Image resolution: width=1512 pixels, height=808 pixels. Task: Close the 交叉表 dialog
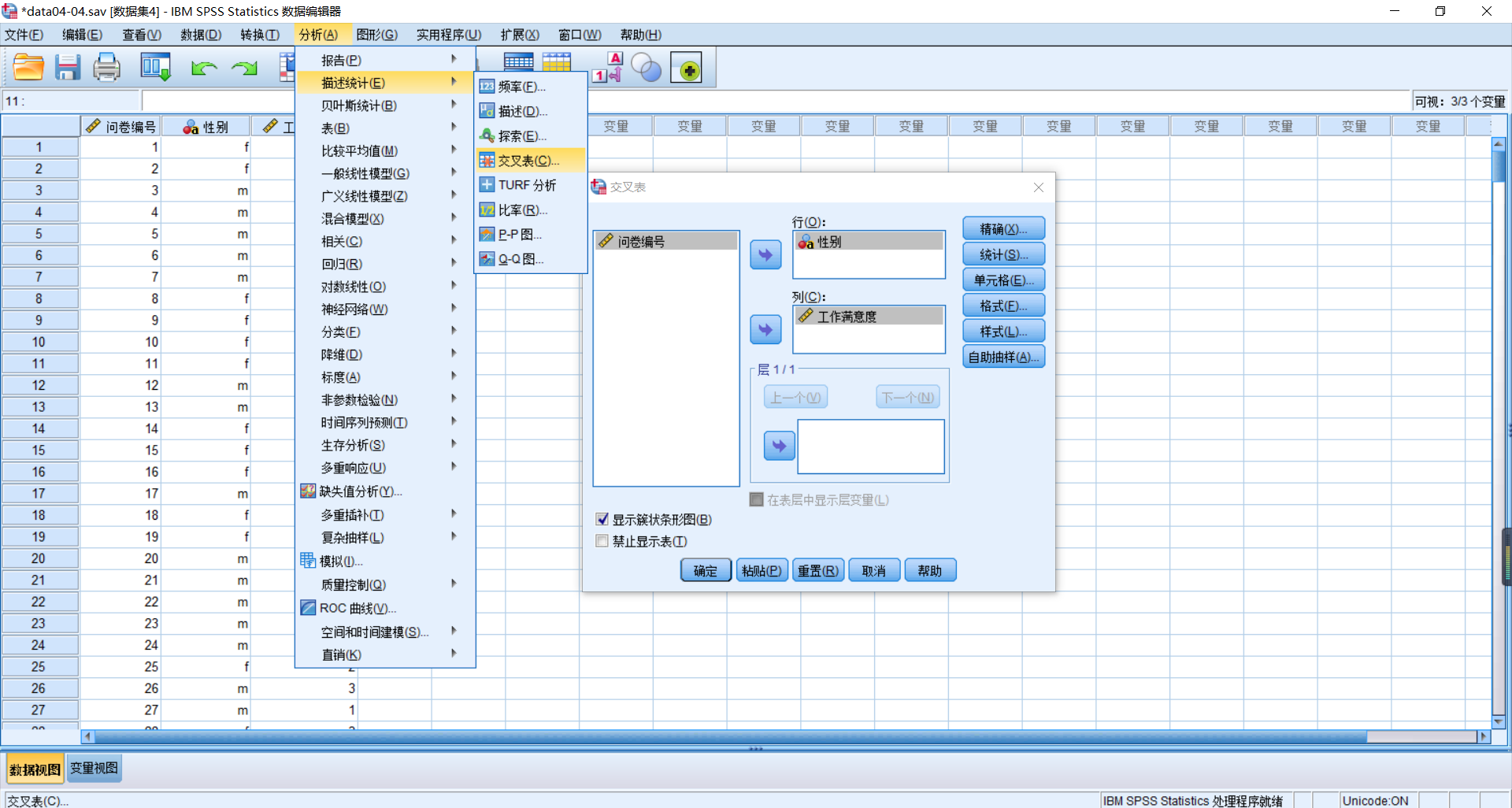tap(1039, 187)
